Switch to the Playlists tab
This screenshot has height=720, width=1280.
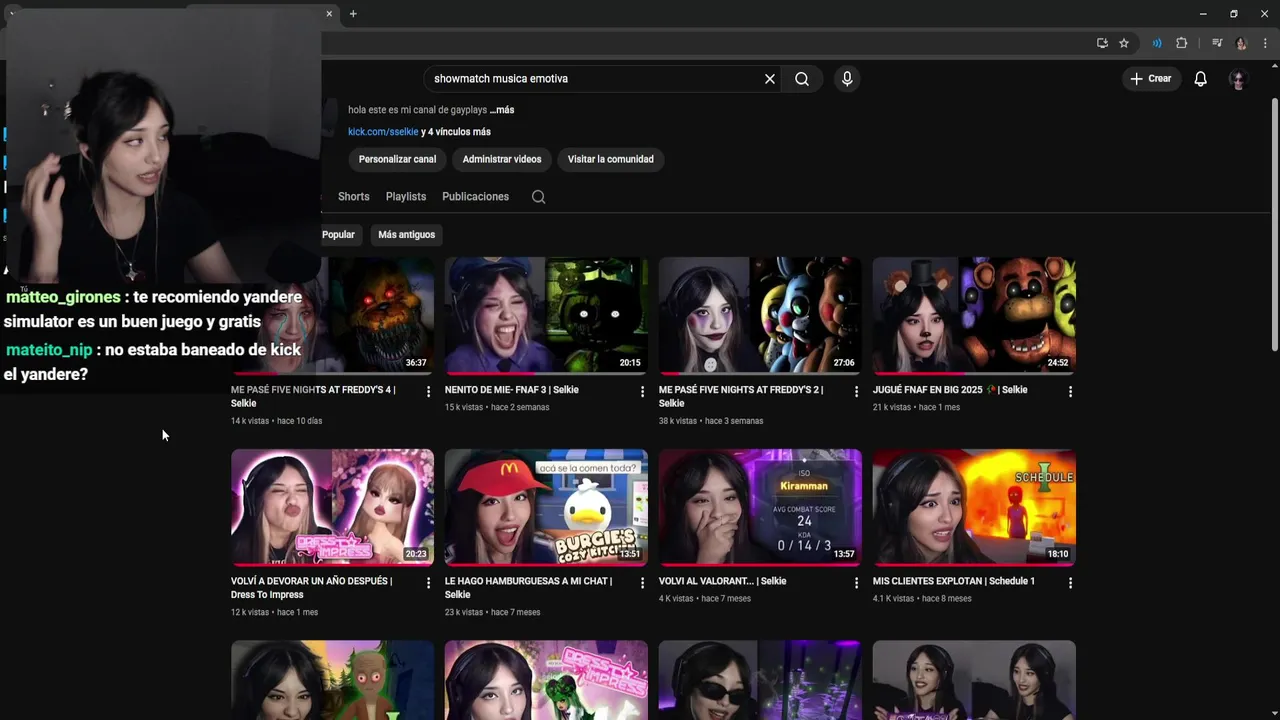pos(406,197)
